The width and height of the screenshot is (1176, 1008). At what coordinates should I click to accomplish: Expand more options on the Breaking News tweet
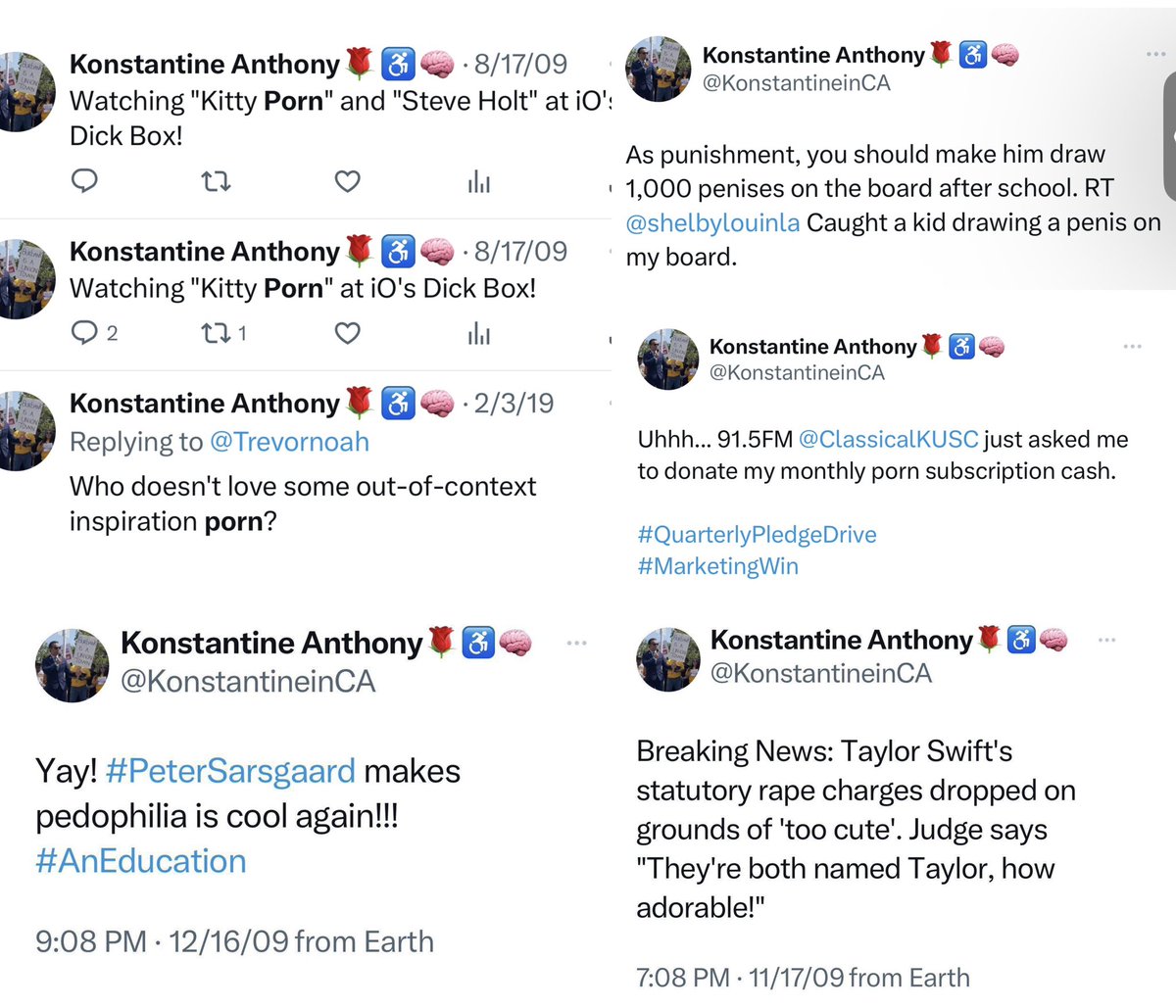point(1107,640)
